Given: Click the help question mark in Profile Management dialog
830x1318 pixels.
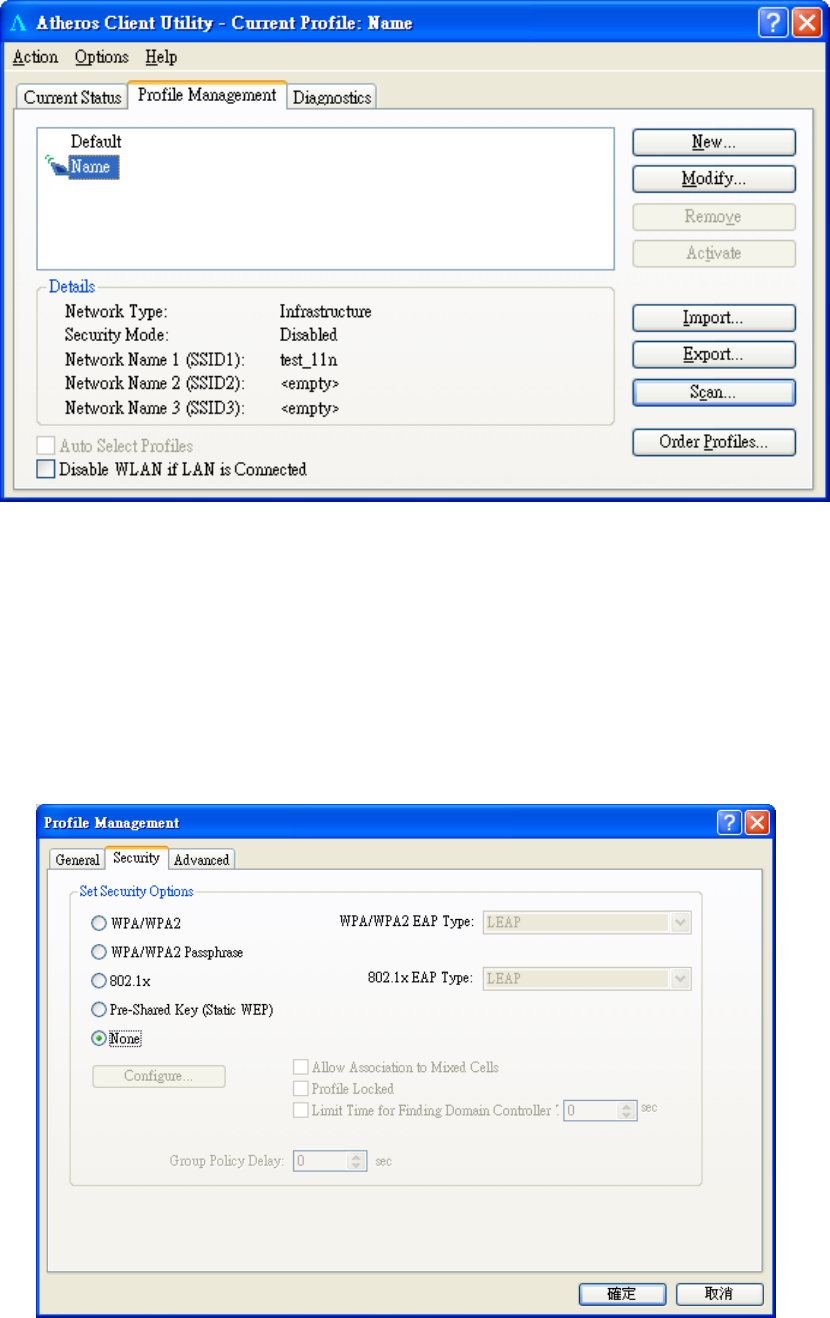Looking at the screenshot, I should click(x=731, y=823).
